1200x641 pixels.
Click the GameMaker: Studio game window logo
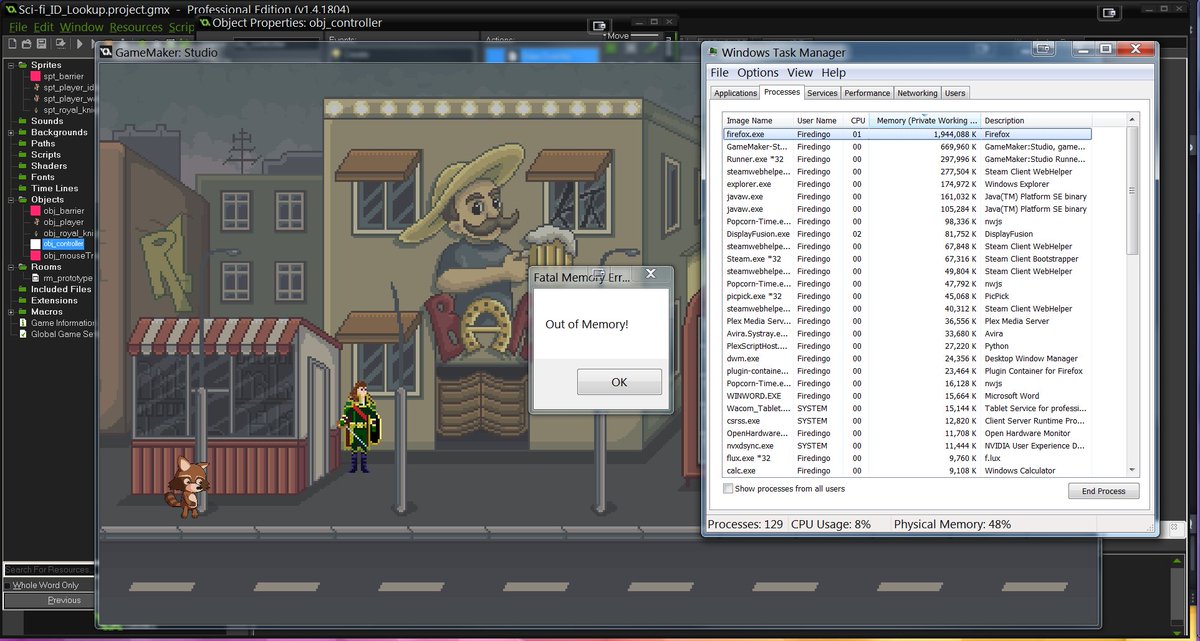click(106, 53)
